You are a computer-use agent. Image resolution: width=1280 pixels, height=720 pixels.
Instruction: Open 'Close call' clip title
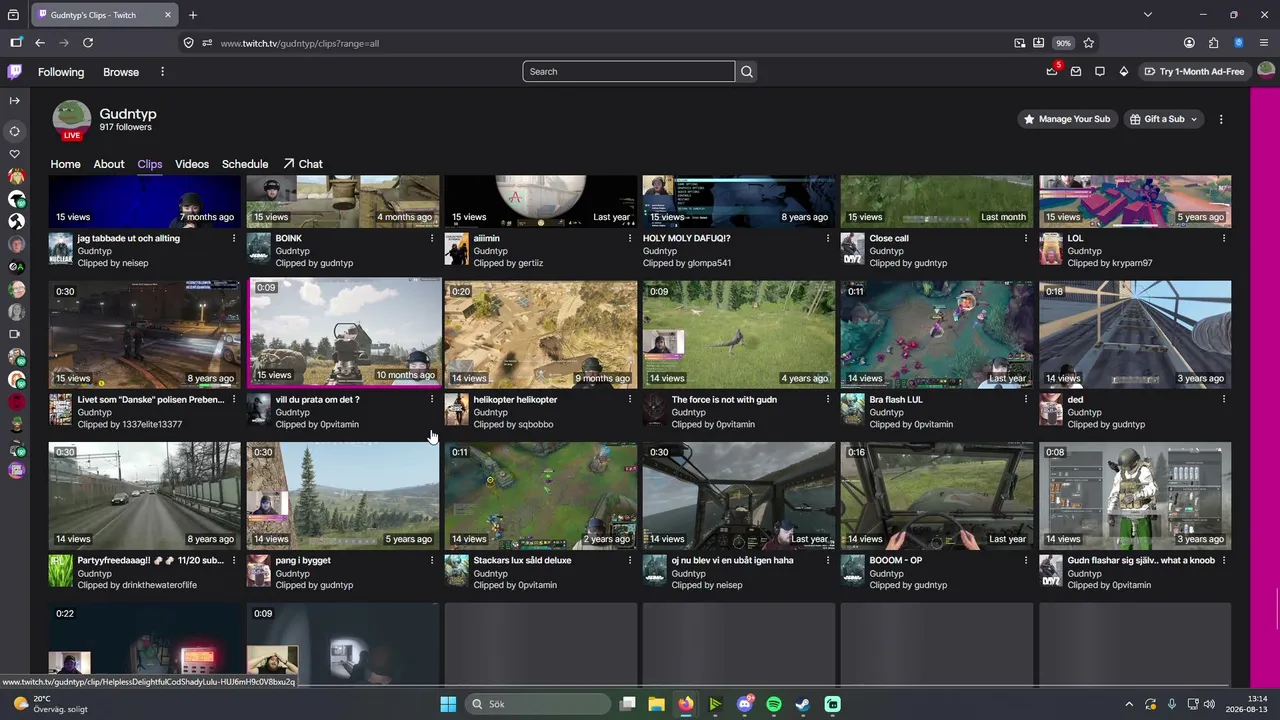pyautogui.click(x=889, y=238)
